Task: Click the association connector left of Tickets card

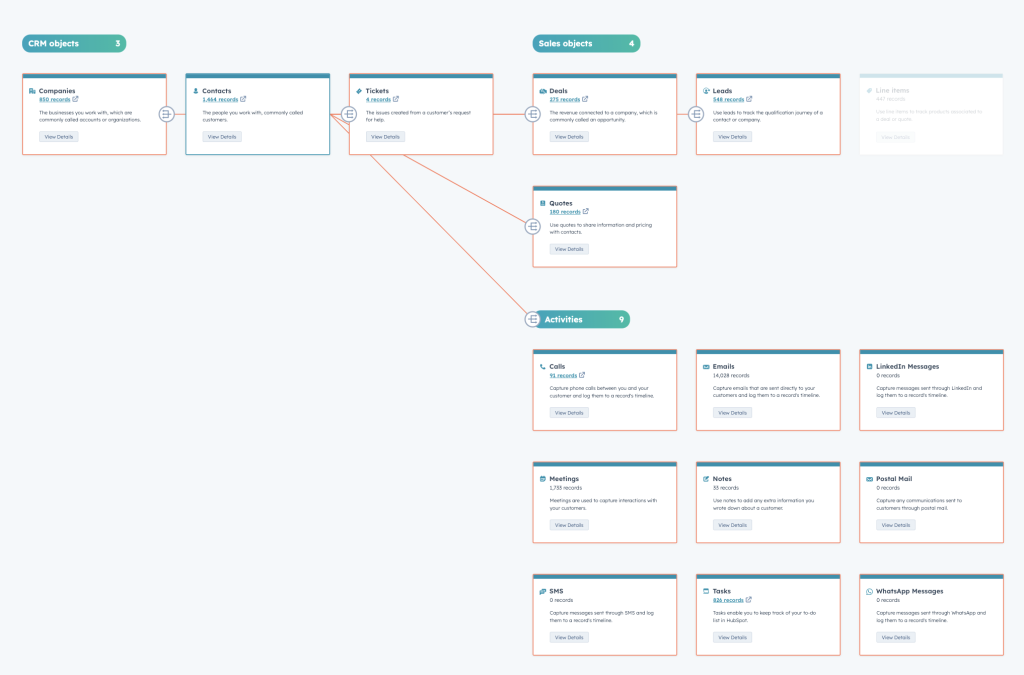Action: [x=349, y=114]
